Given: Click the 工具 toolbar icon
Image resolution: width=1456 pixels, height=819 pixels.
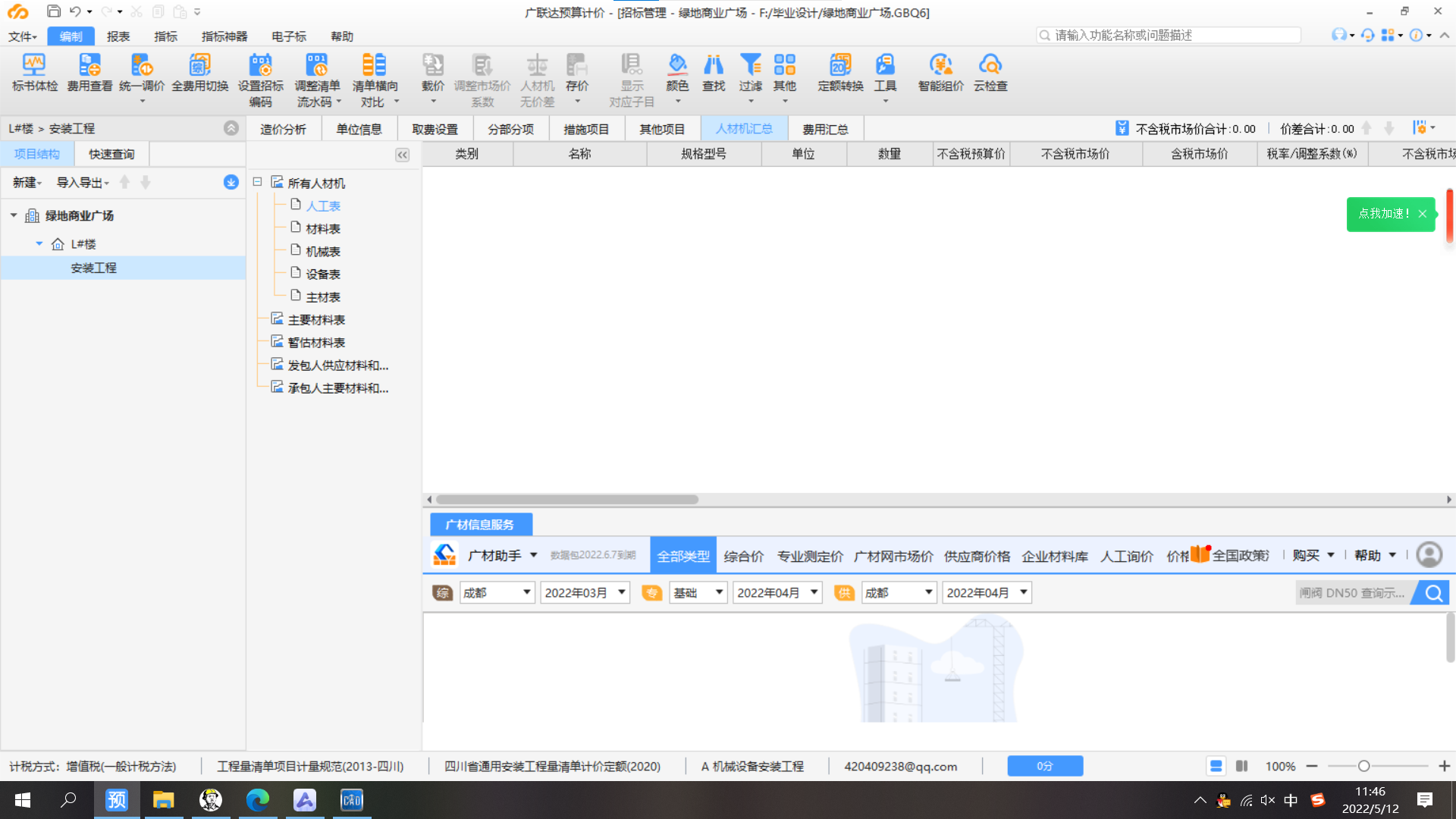Looking at the screenshot, I should click(x=885, y=73).
